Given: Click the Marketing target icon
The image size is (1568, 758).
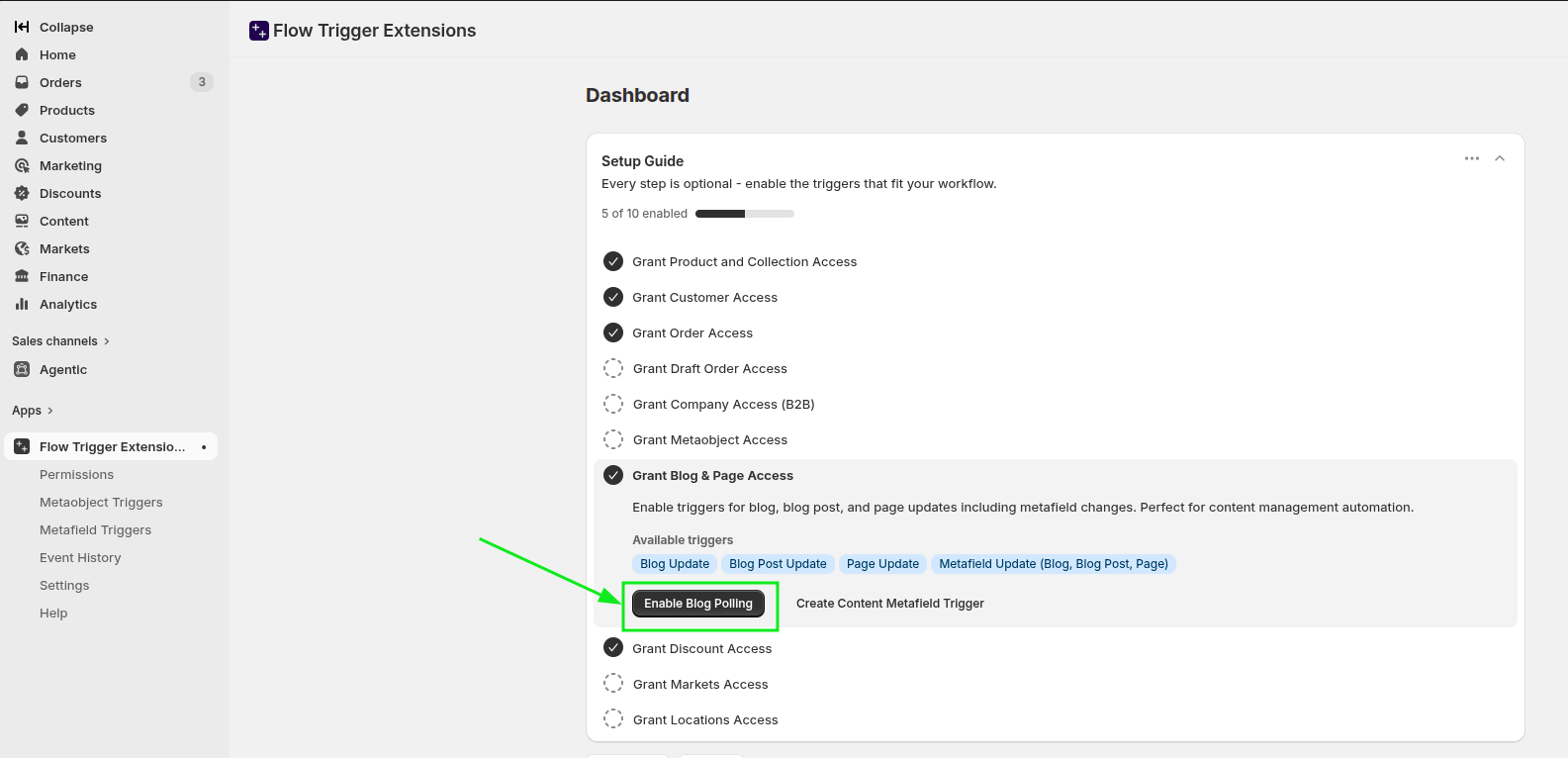Looking at the screenshot, I should [x=22, y=165].
